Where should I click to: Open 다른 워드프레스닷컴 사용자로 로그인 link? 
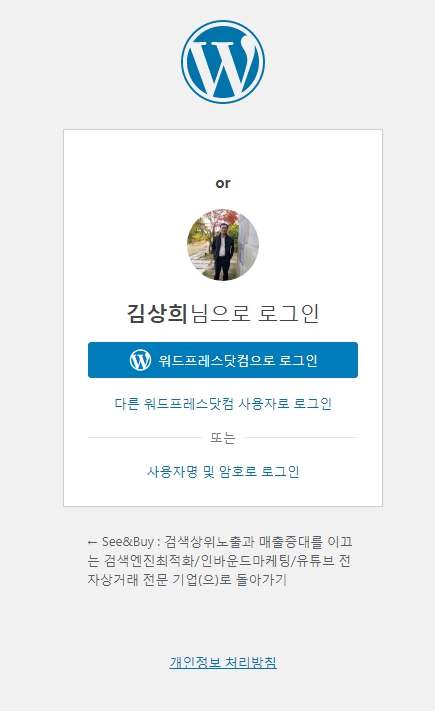[223, 403]
